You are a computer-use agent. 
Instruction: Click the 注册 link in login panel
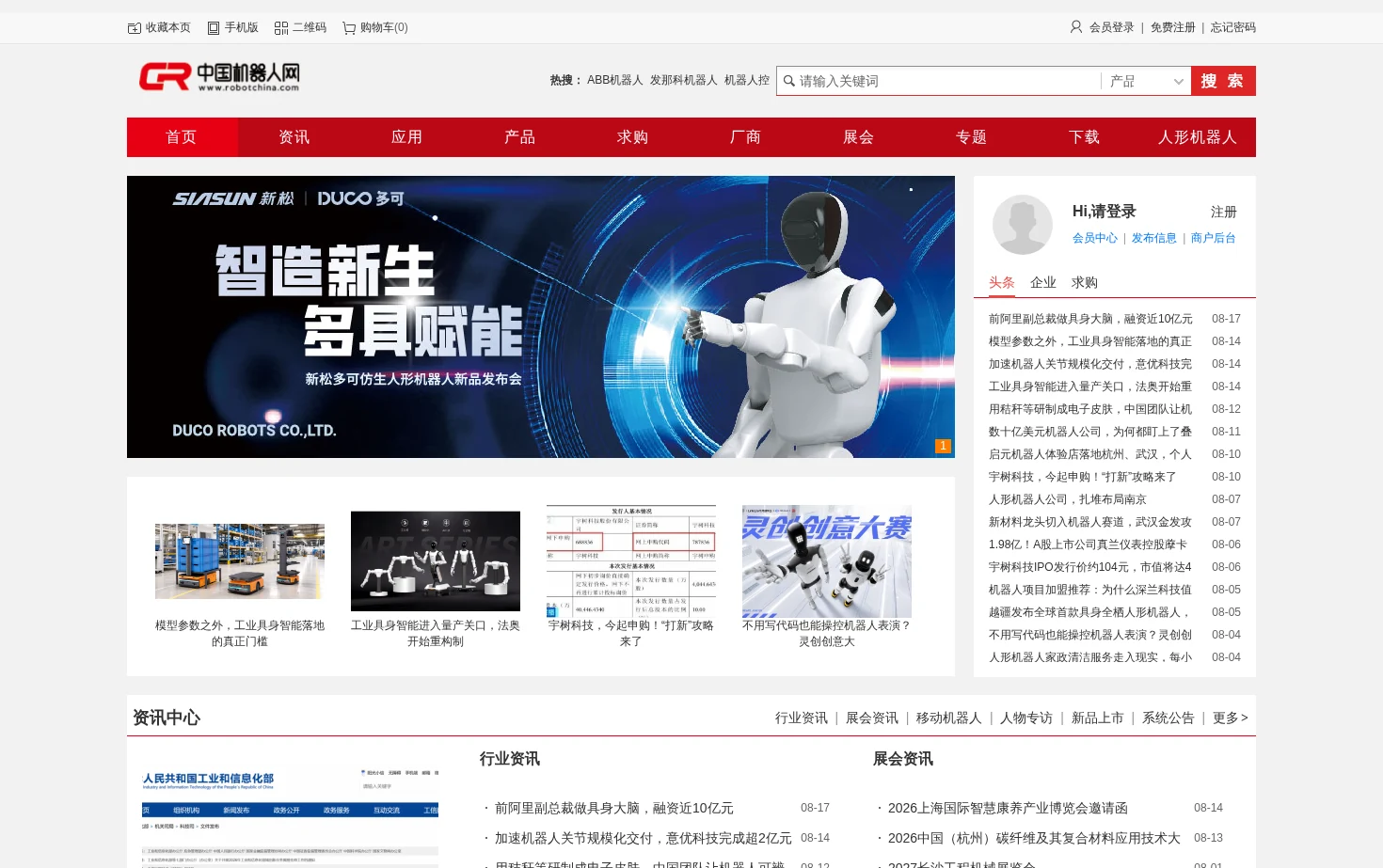coord(1224,213)
